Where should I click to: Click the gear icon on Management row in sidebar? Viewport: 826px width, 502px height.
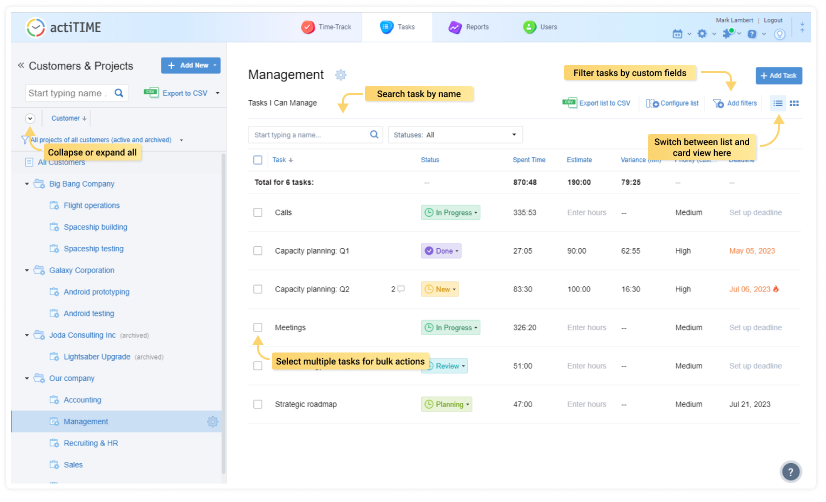click(212, 421)
